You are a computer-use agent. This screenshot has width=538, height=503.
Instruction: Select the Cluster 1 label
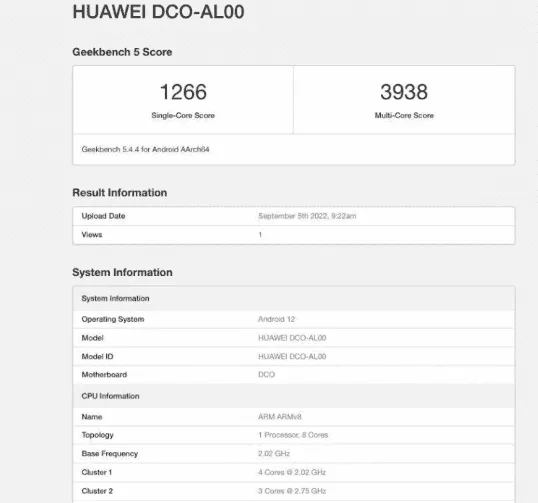click(97, 472)
